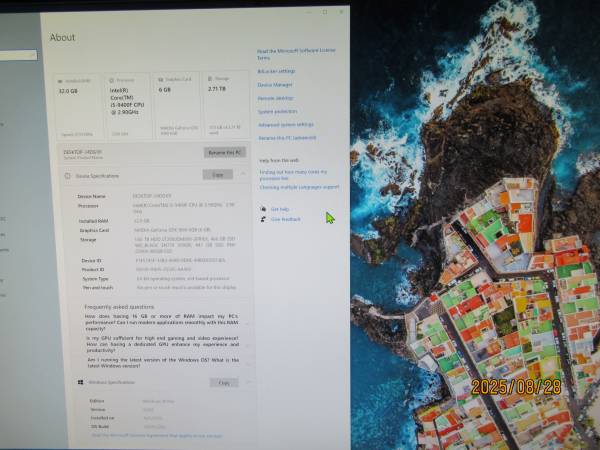Click the OS Build label
The image size is (600, 450).
100,427
